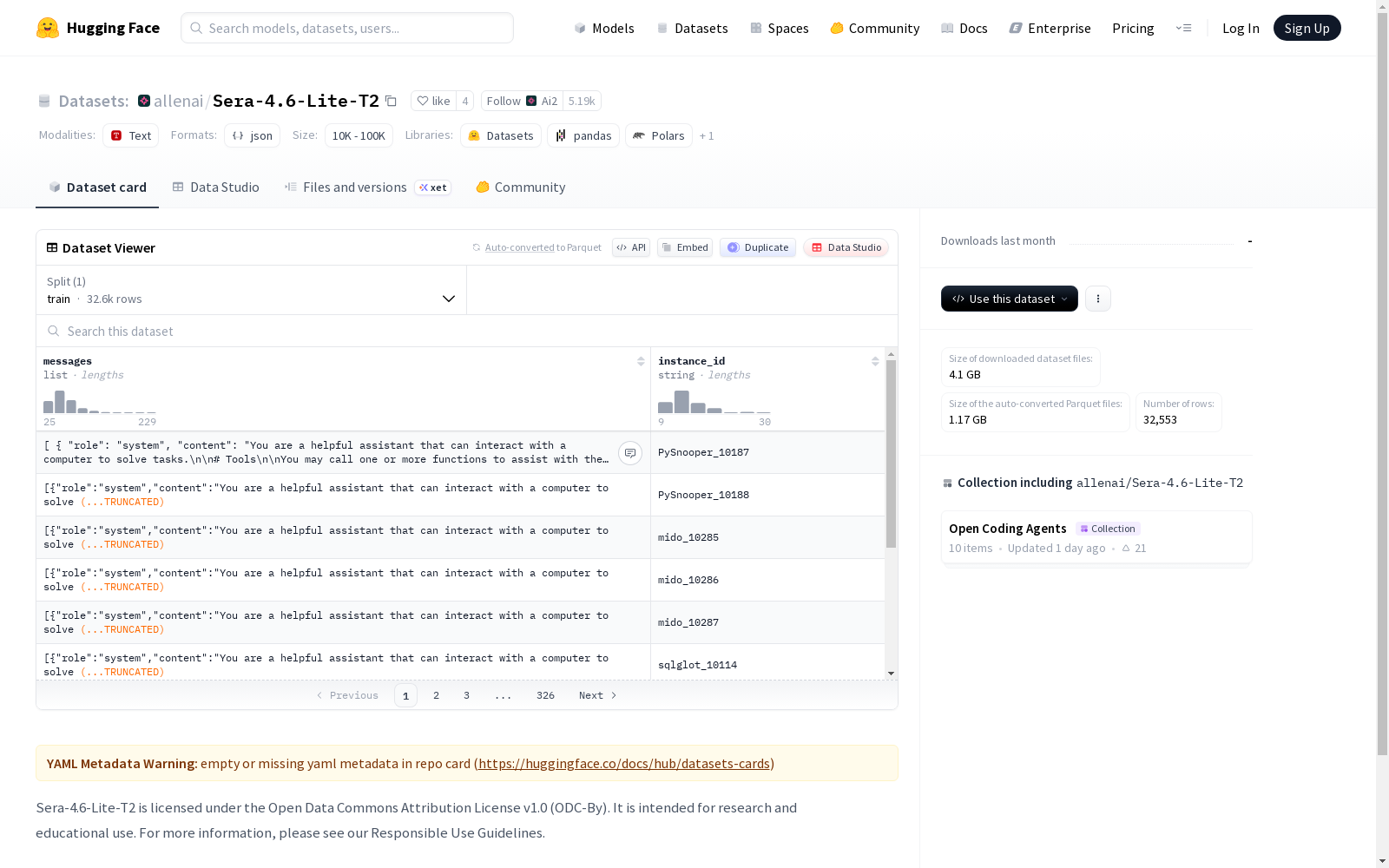Focus the Search models, datasets, users field
1389x868 pixels.
coord(347,28)
